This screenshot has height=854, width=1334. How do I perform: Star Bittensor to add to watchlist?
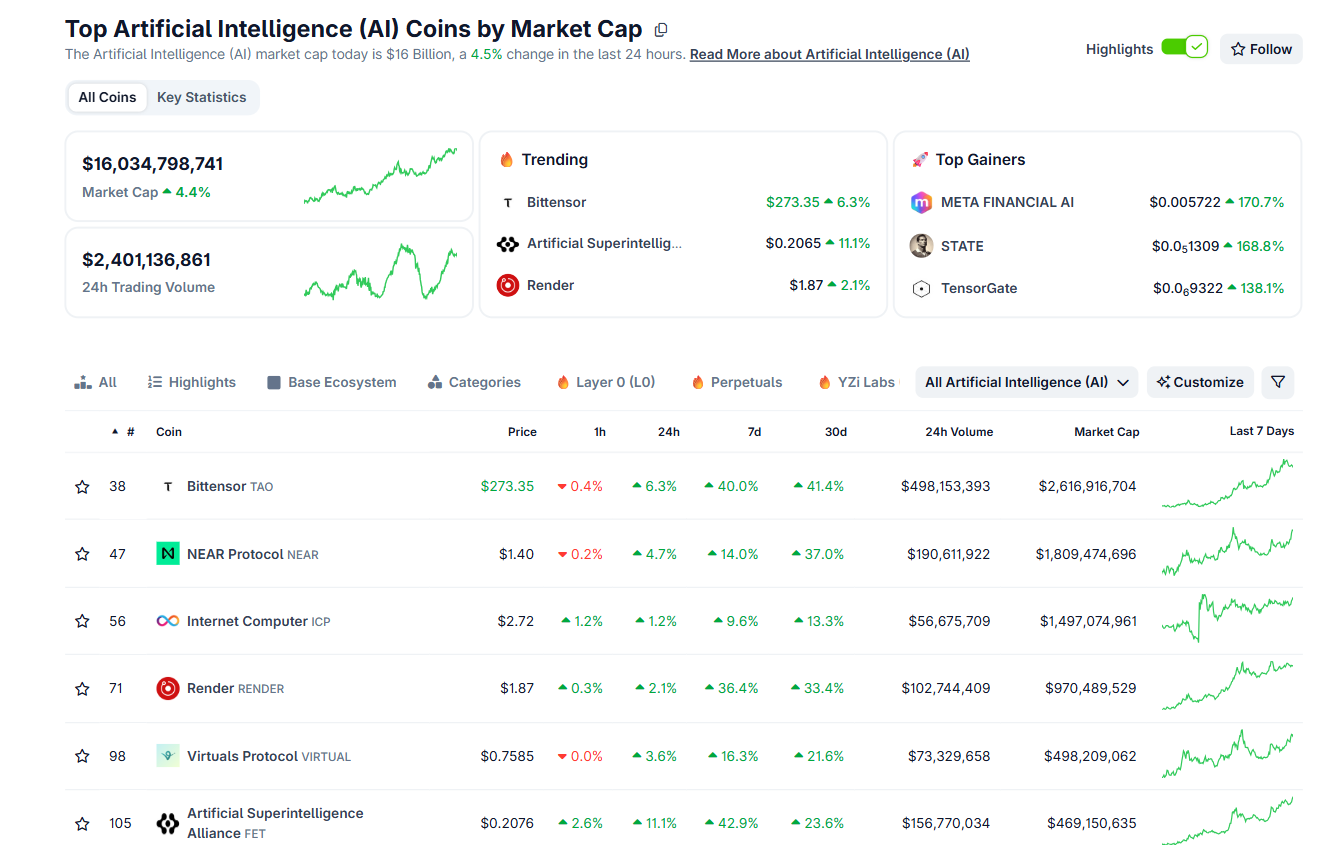tap(82, 486)
